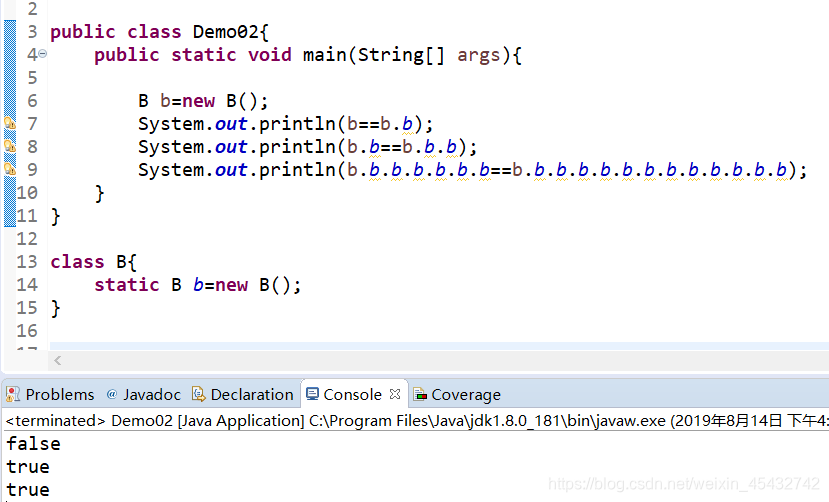Click the warning marker on line 9

click(x=10, y=170)
